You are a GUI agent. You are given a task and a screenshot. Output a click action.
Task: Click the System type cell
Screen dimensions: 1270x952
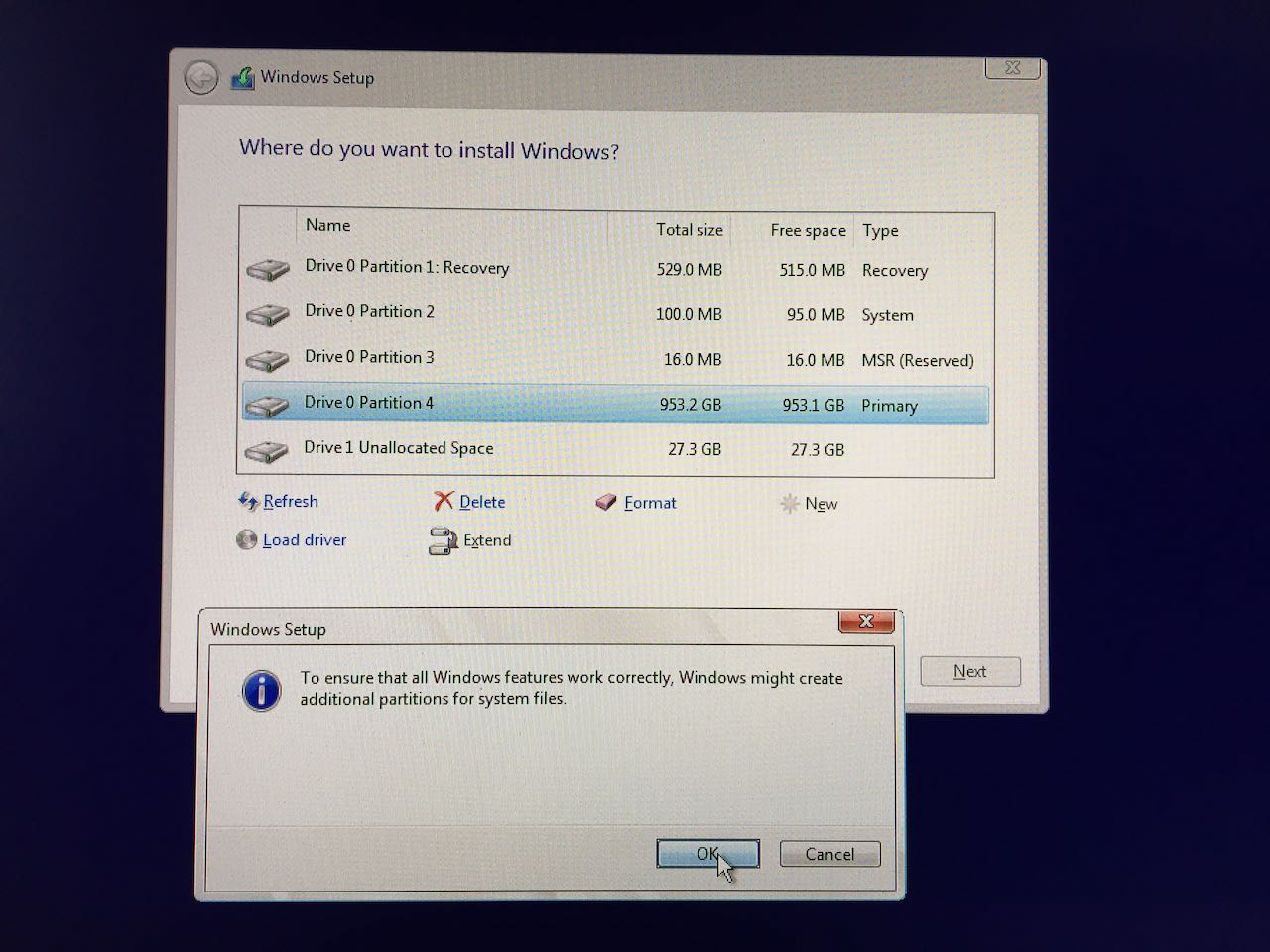(x=888, y=315)
